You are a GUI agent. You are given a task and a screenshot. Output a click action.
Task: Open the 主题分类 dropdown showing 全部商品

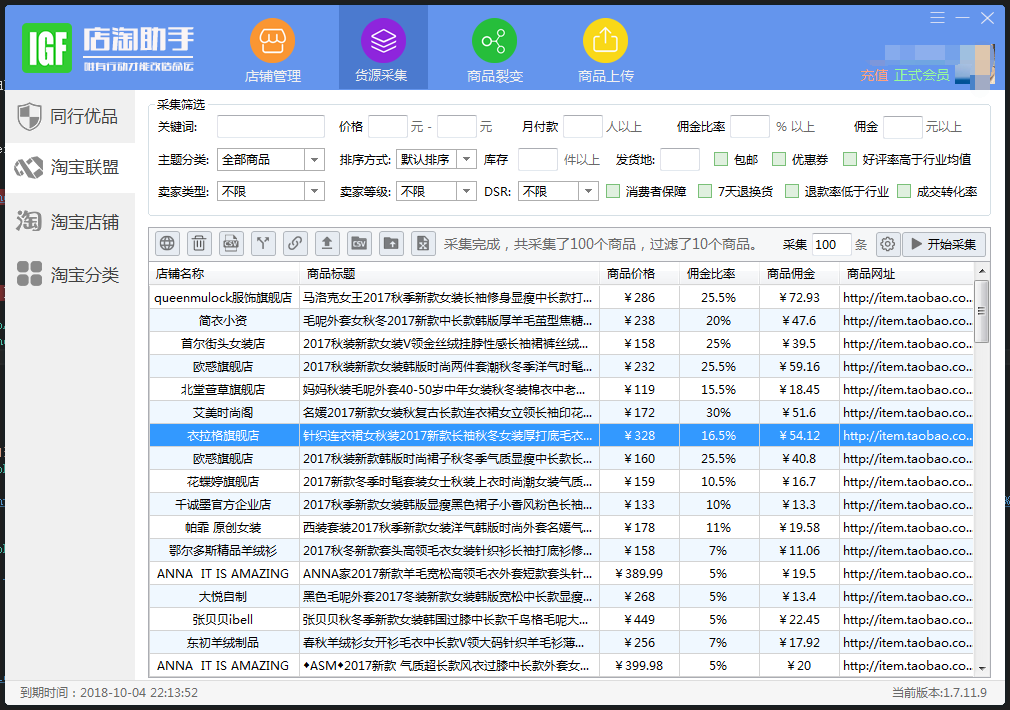point(271,159)
